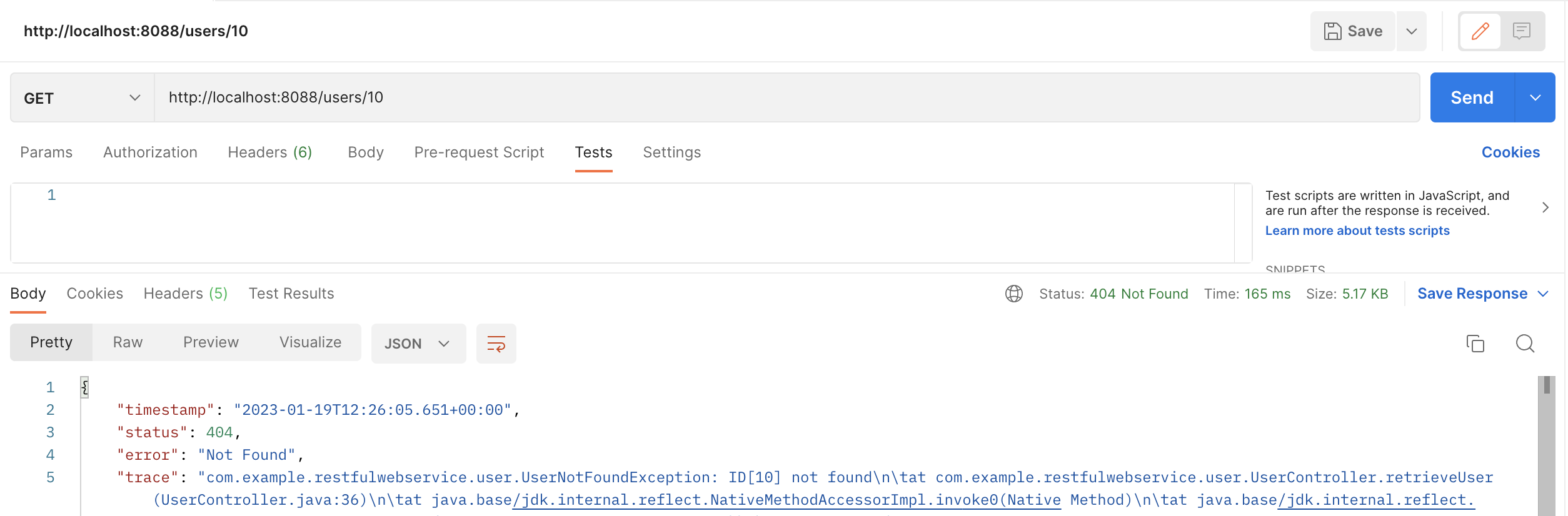The width and height of the screenshot is (1568, 516).
Task: Click the Save floppy disk button
Action: (1353, 31)
